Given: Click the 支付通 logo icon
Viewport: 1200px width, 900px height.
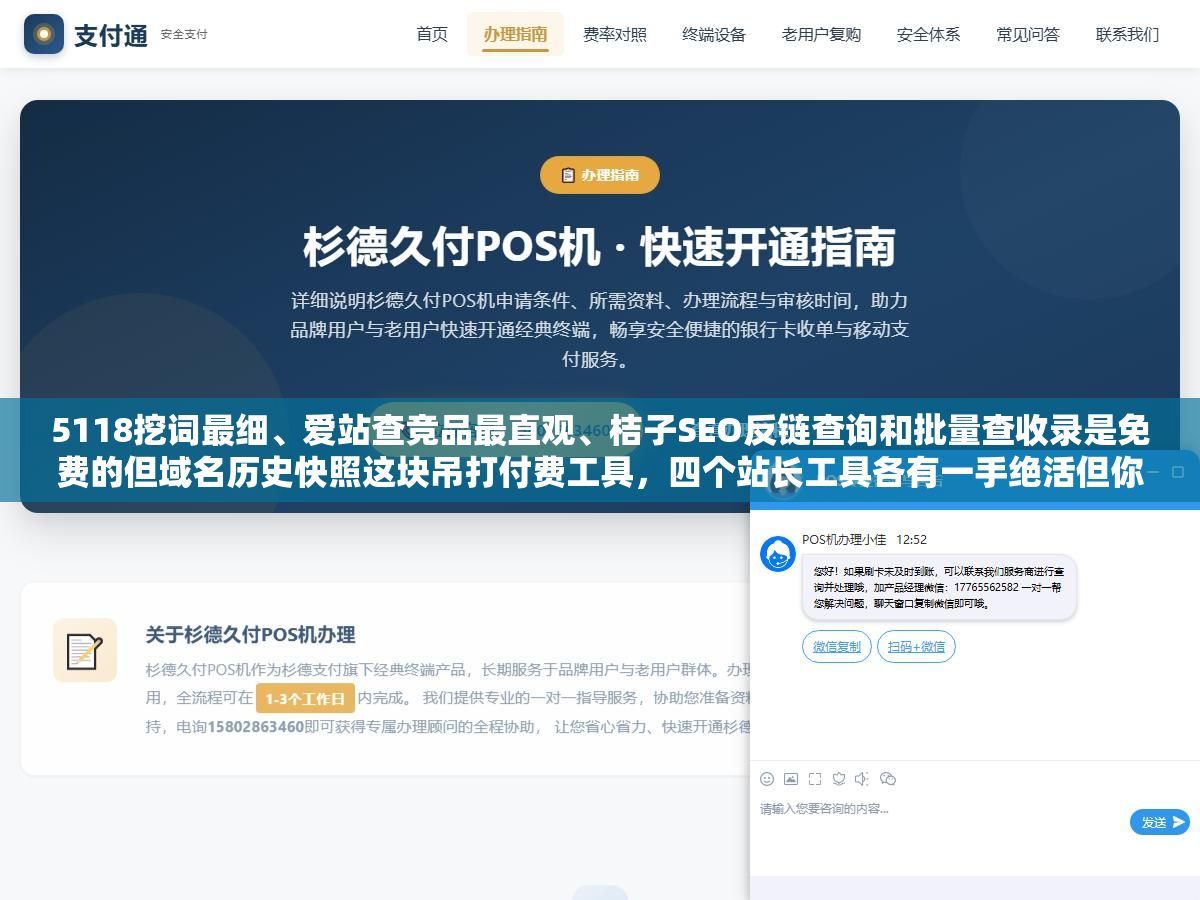Looking at the screenshot, I should pos(44,34).
